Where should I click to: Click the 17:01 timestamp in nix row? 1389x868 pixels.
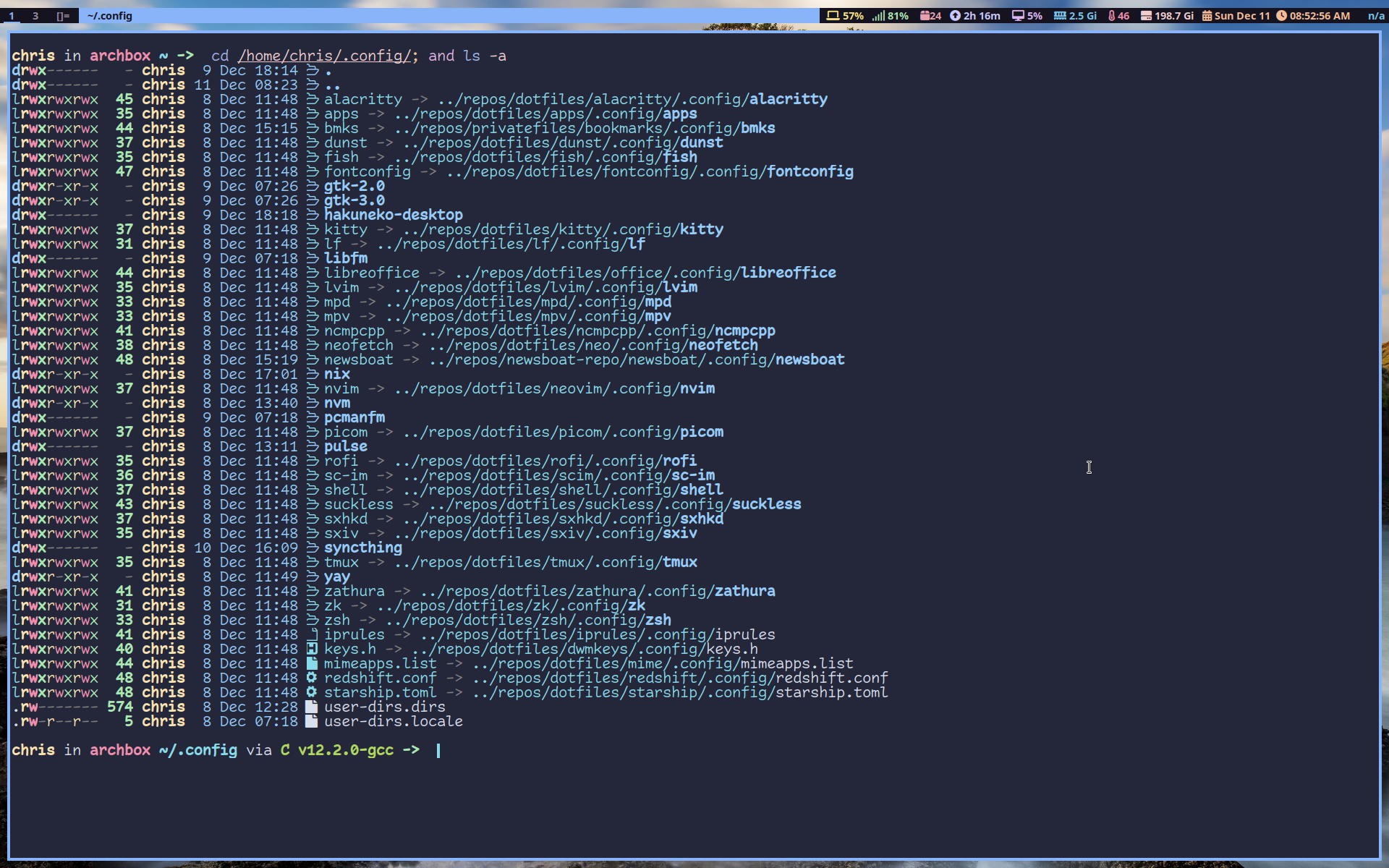point(276,374)
